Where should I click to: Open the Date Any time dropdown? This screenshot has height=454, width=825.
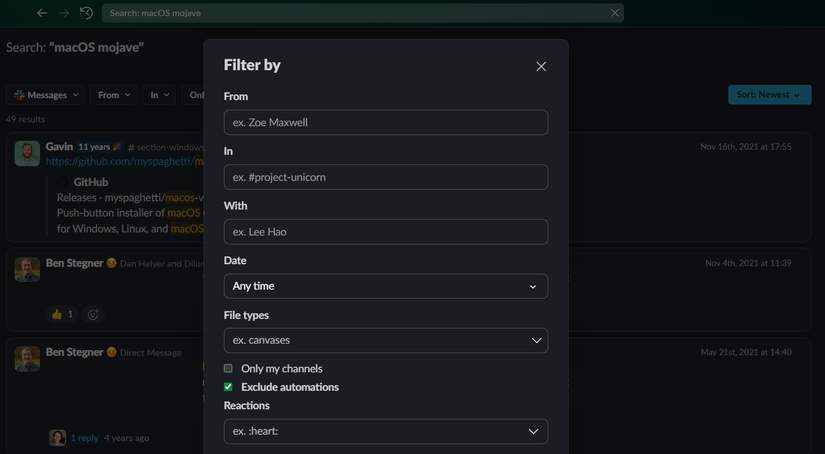pos(386,286)
